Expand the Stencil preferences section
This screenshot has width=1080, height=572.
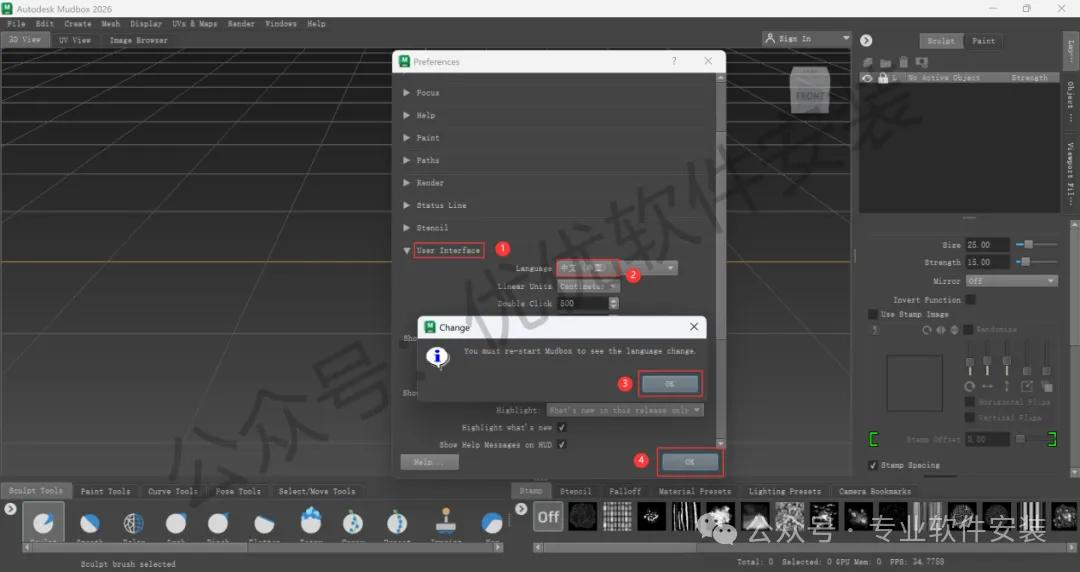point(406,227)
